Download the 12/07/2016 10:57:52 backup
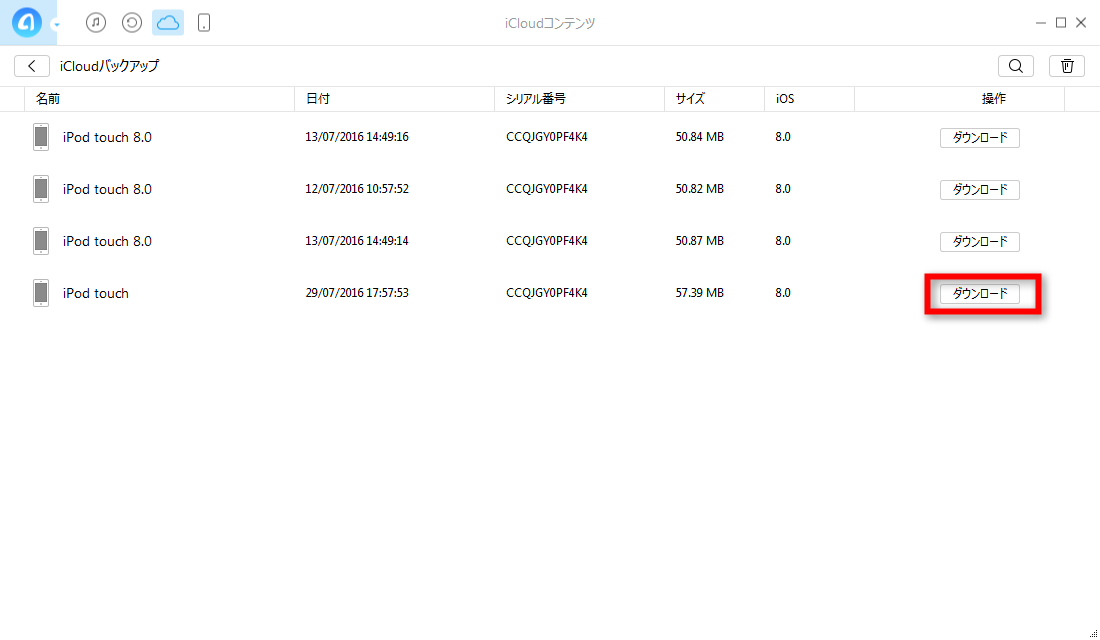Viewport: 1100px width, 640px height. pos(980,189)
